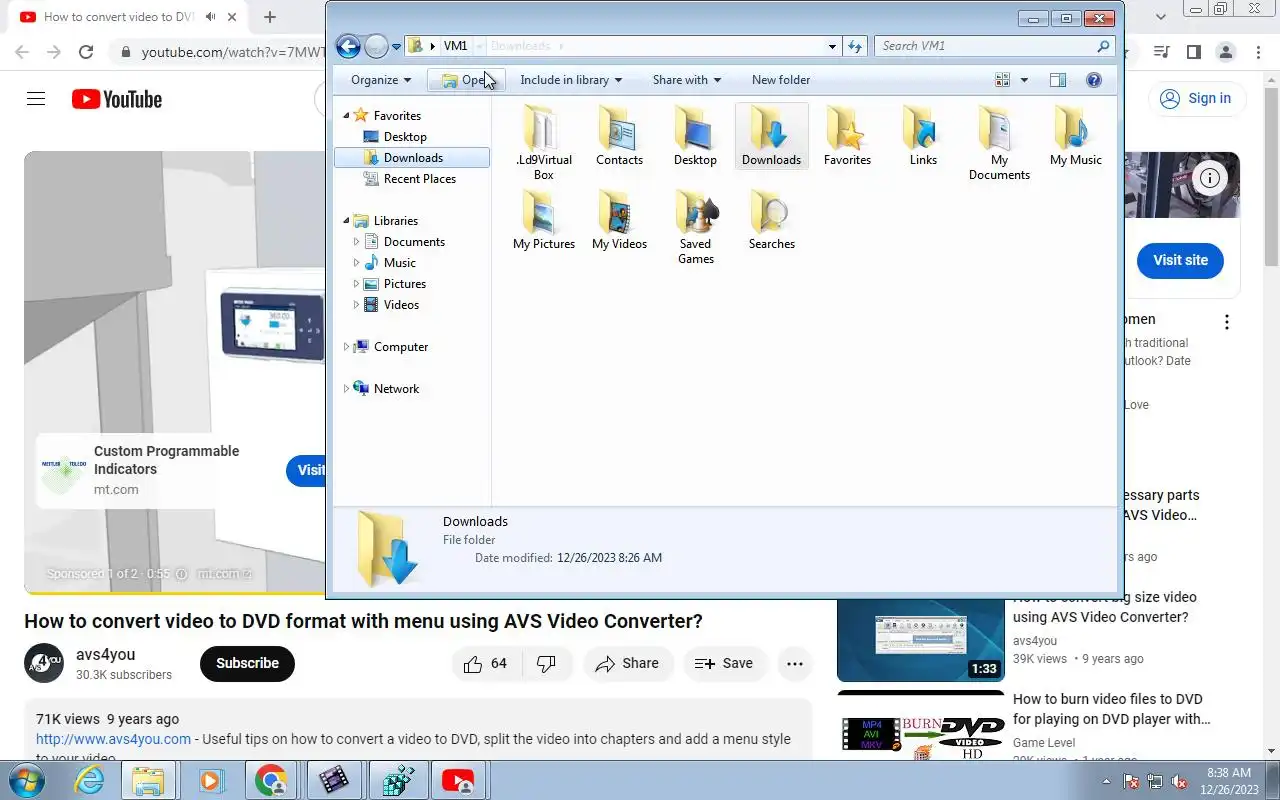Expand the Documents library
Image resolution: width=1280 pixels, height=800 pixels.
(356, 242)
